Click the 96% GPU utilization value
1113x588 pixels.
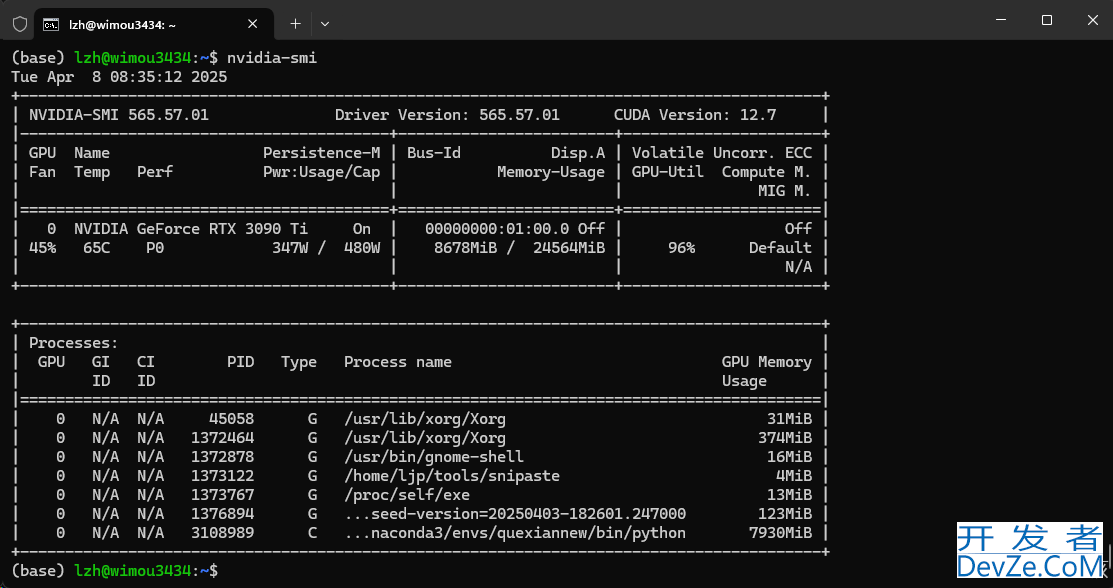681,248
